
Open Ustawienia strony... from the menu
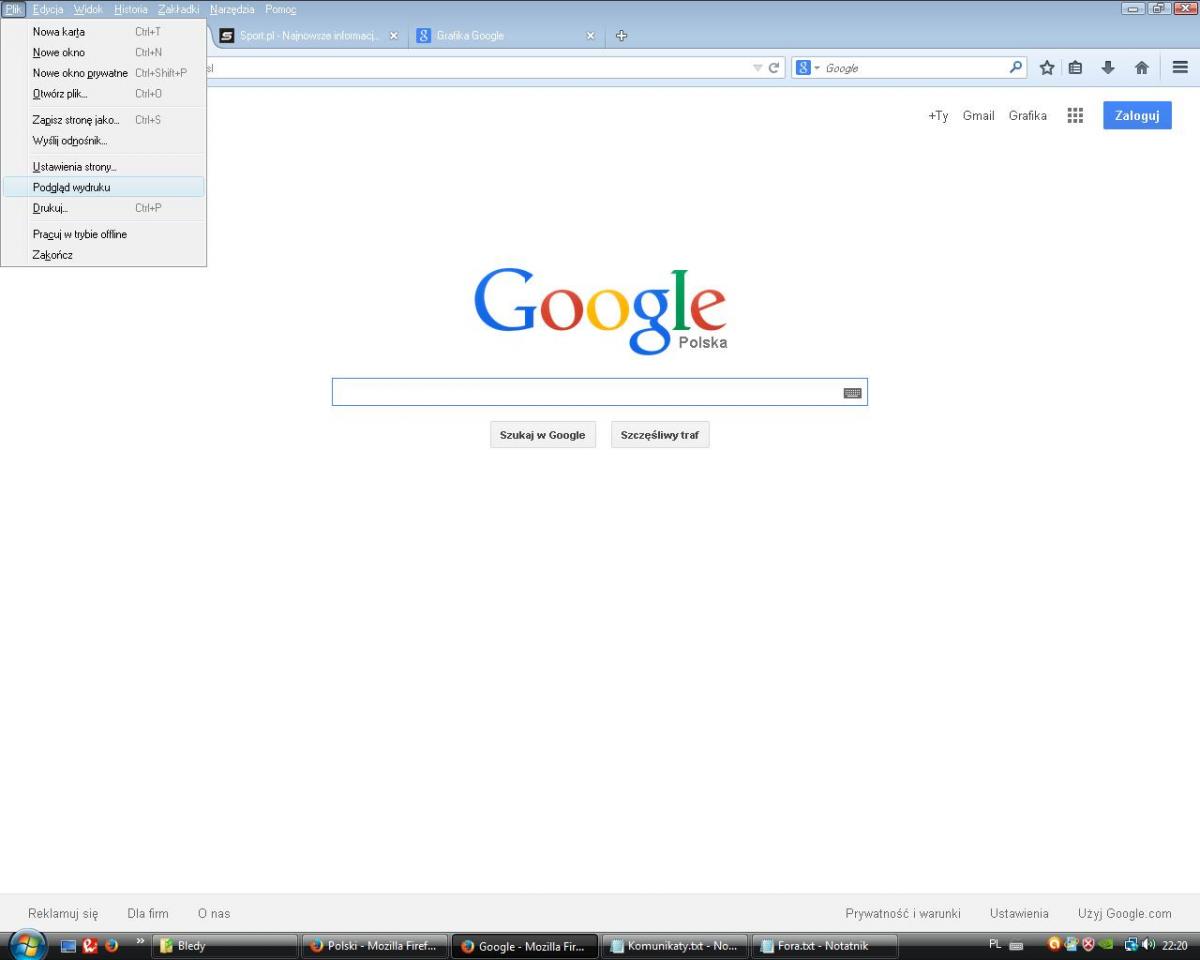(x=104, y=167)
